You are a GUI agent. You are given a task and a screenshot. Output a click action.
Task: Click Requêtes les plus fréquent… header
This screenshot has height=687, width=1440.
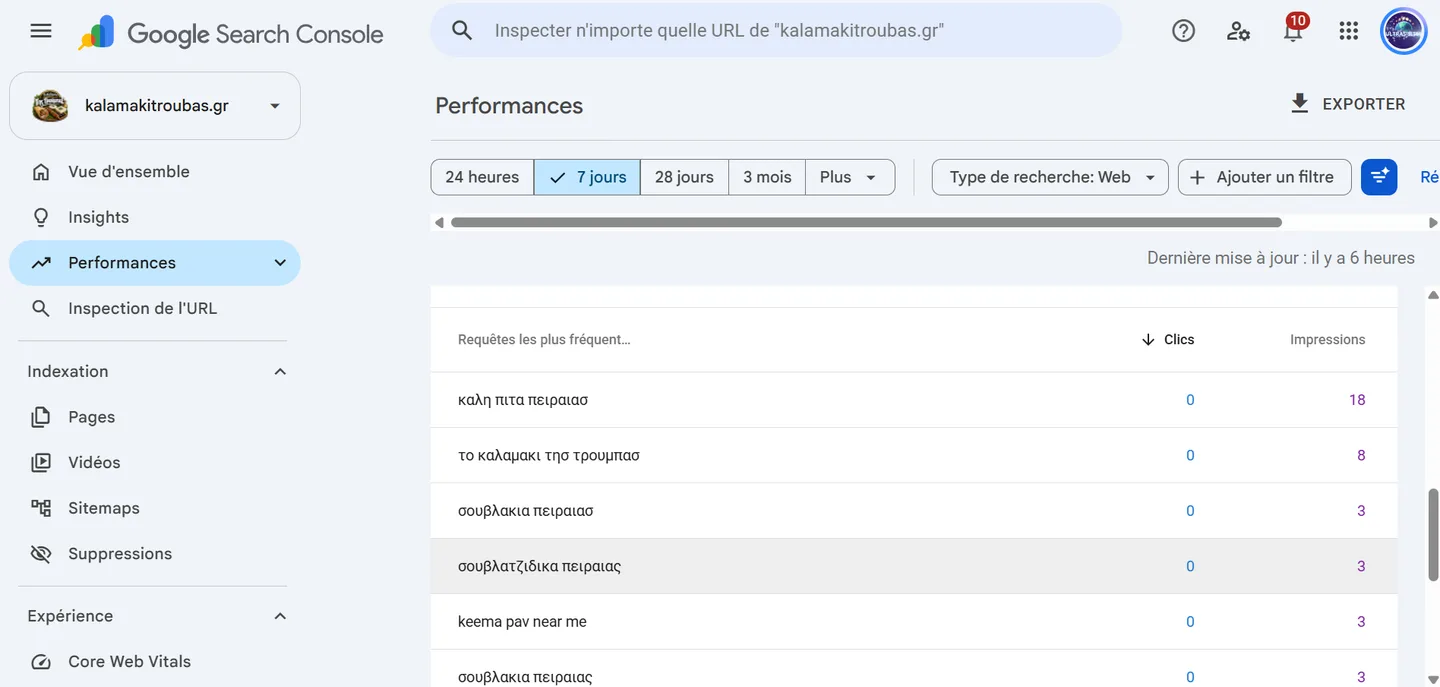coord(544,340)
